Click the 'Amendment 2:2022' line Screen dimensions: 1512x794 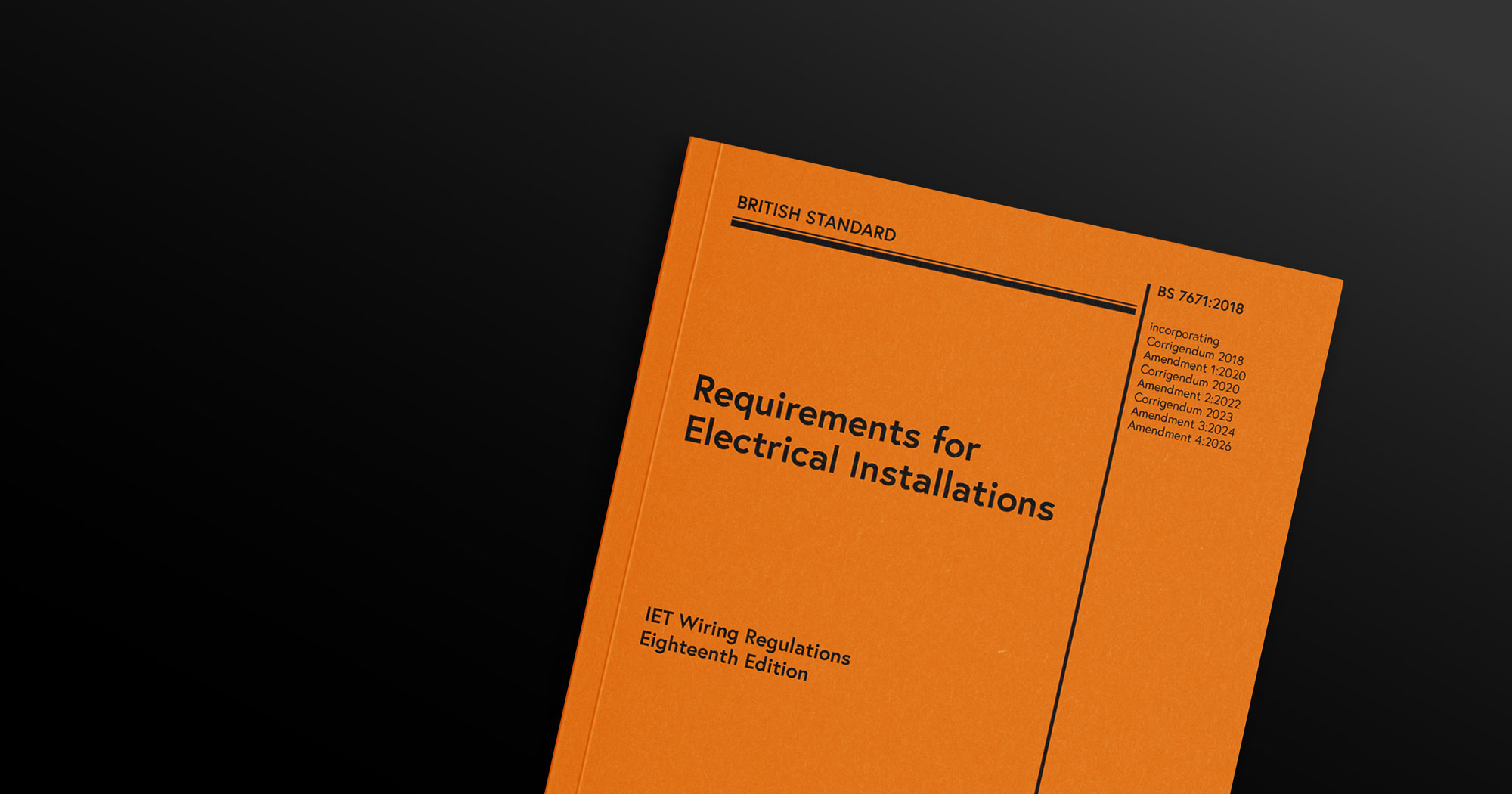click(1188, 393)
